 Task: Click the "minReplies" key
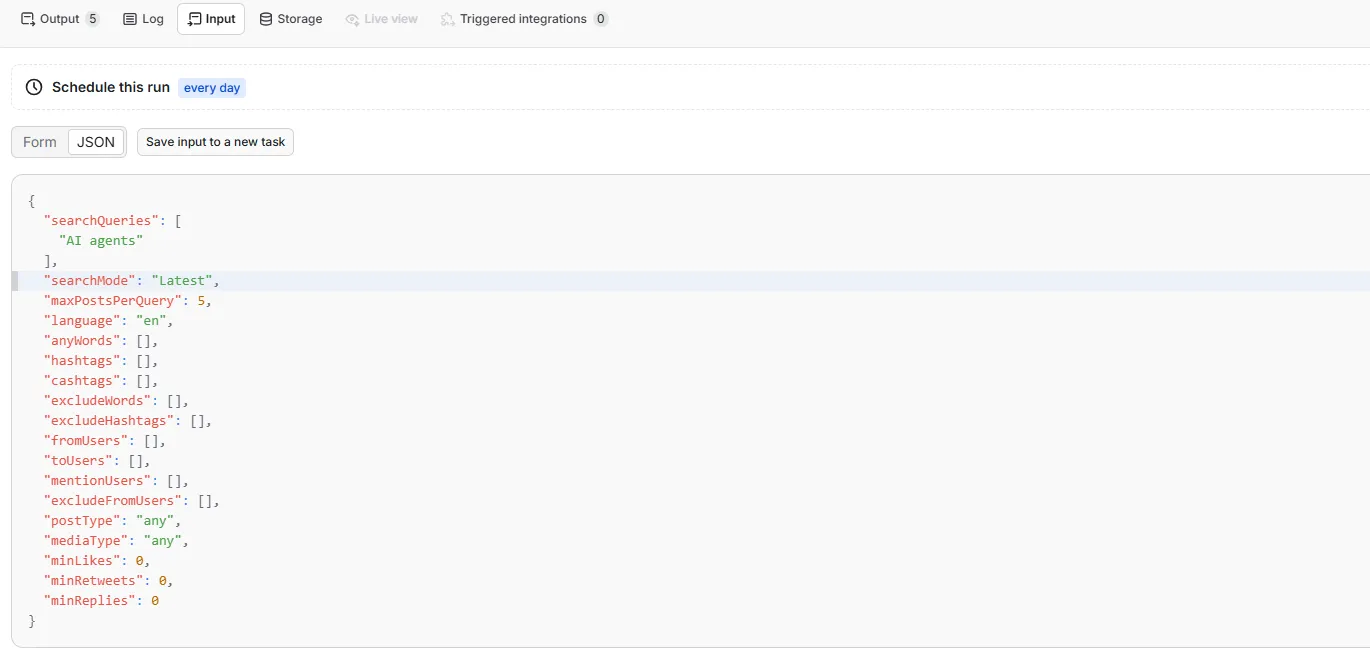(x=90, y=601)
